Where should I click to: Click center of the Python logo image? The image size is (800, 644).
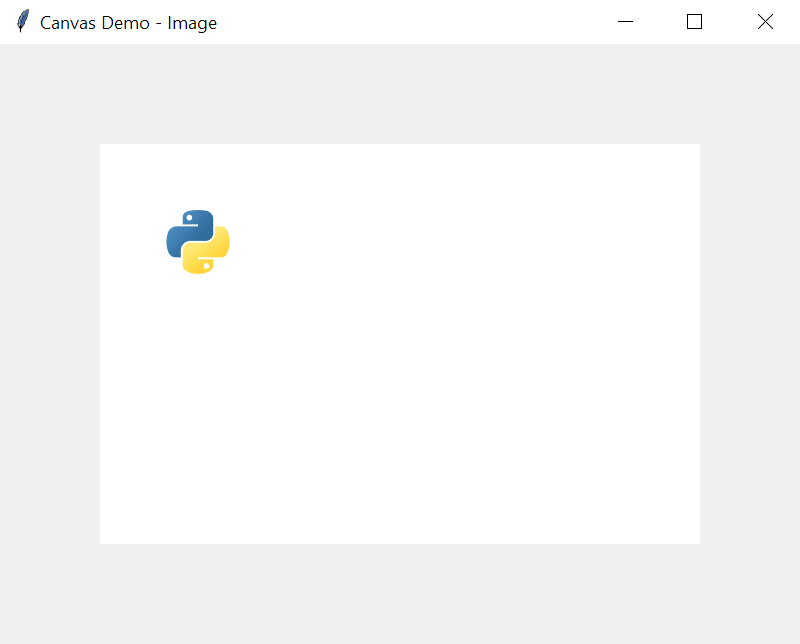point(197,241)
